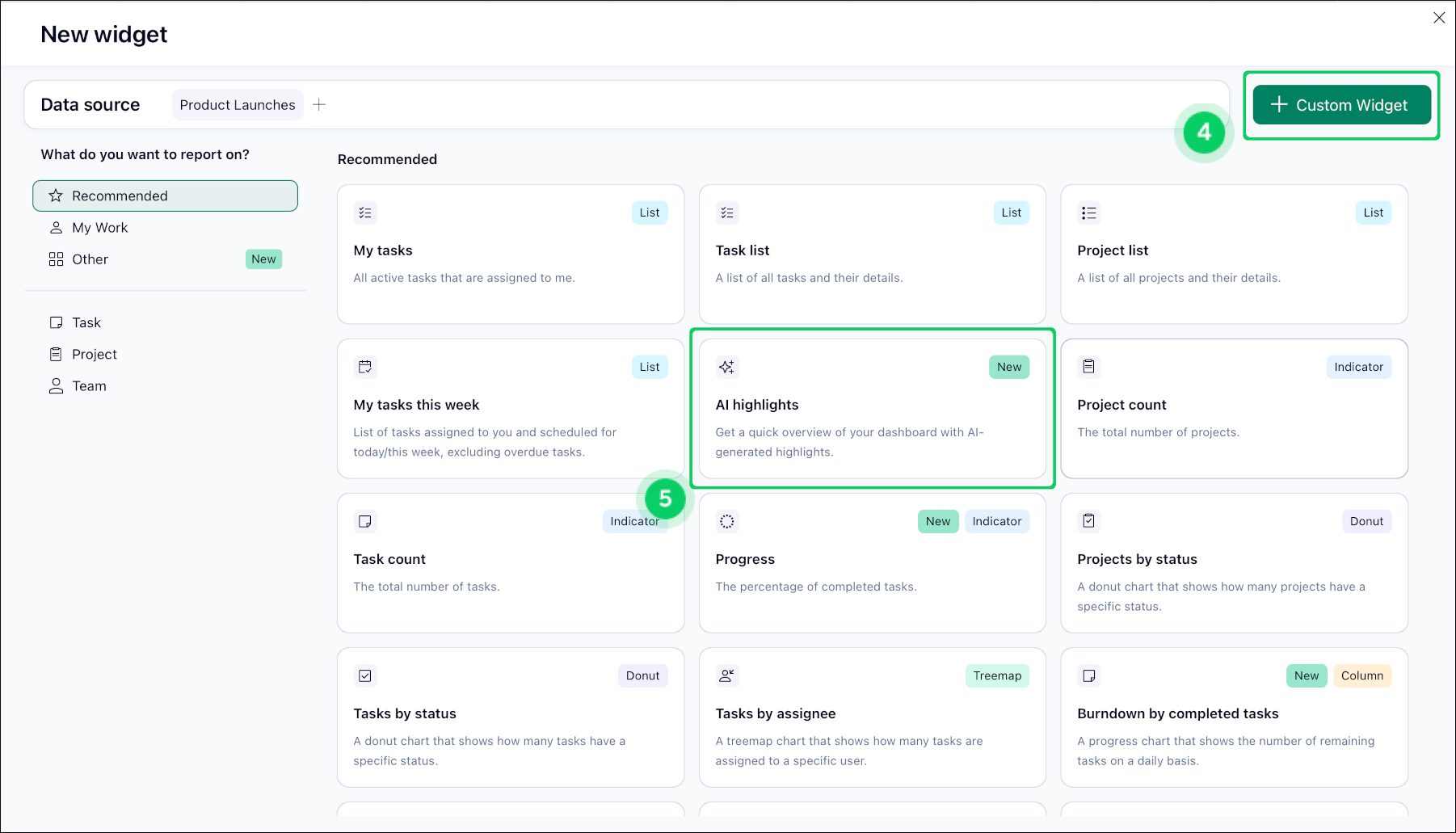Click the Tasks by status checkbox icon
The image size is (1456, 833).
[365, 675]
